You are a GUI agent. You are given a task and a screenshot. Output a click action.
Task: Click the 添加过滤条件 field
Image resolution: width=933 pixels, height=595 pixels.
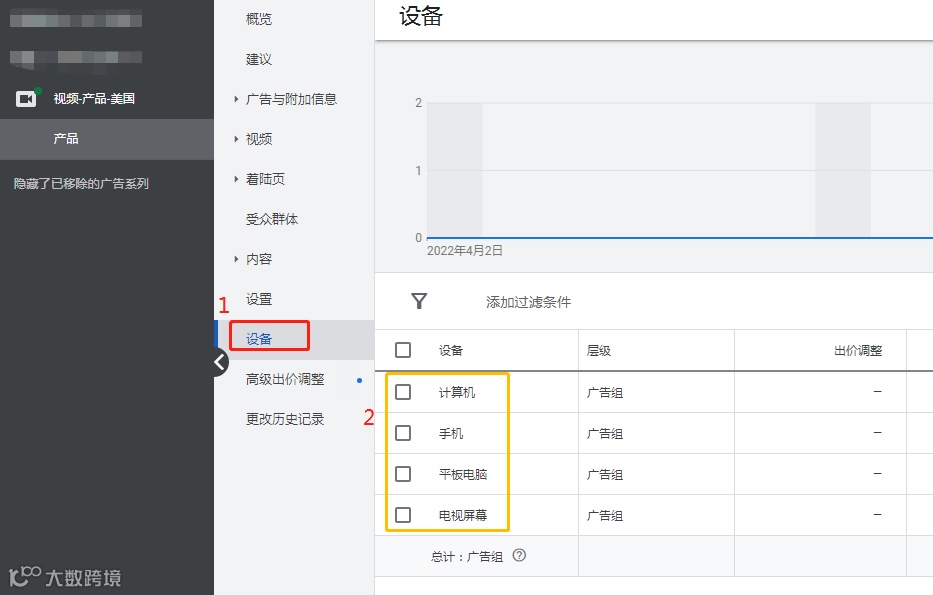(x=528, y=302)
